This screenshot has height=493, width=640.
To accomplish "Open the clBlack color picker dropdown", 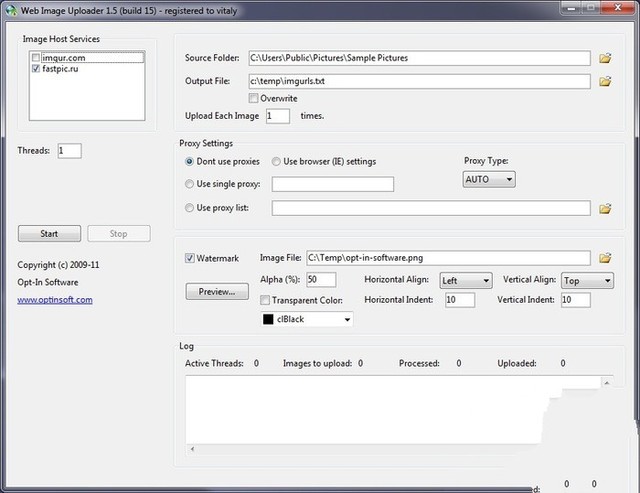I will tap(306, 319).
